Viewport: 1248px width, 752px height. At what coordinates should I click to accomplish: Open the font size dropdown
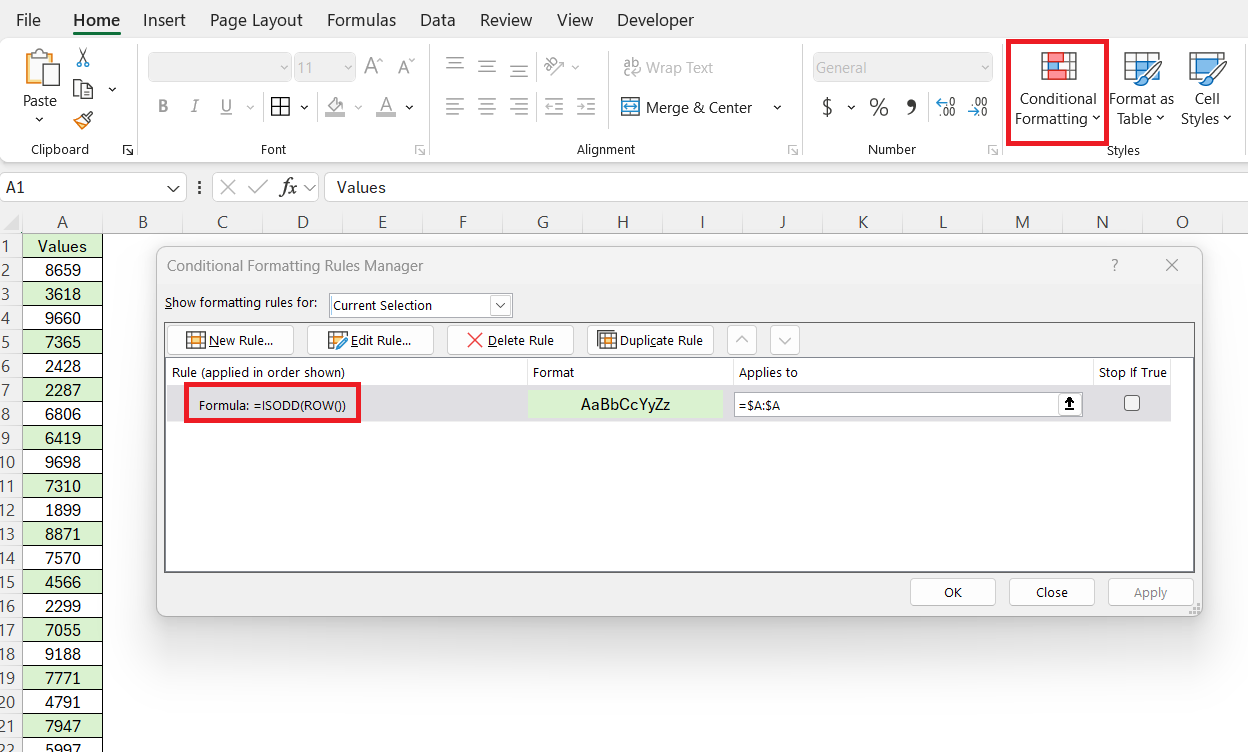point(348,68)
